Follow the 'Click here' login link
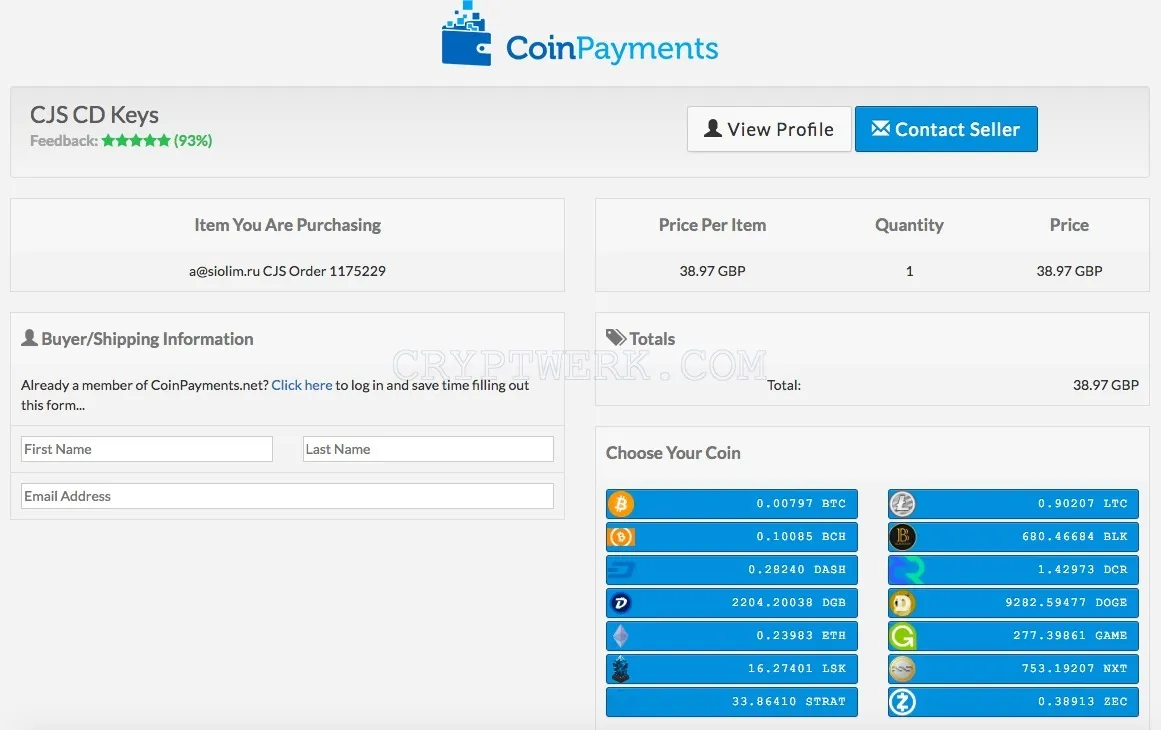1161x730 pixels. point(301,385)
